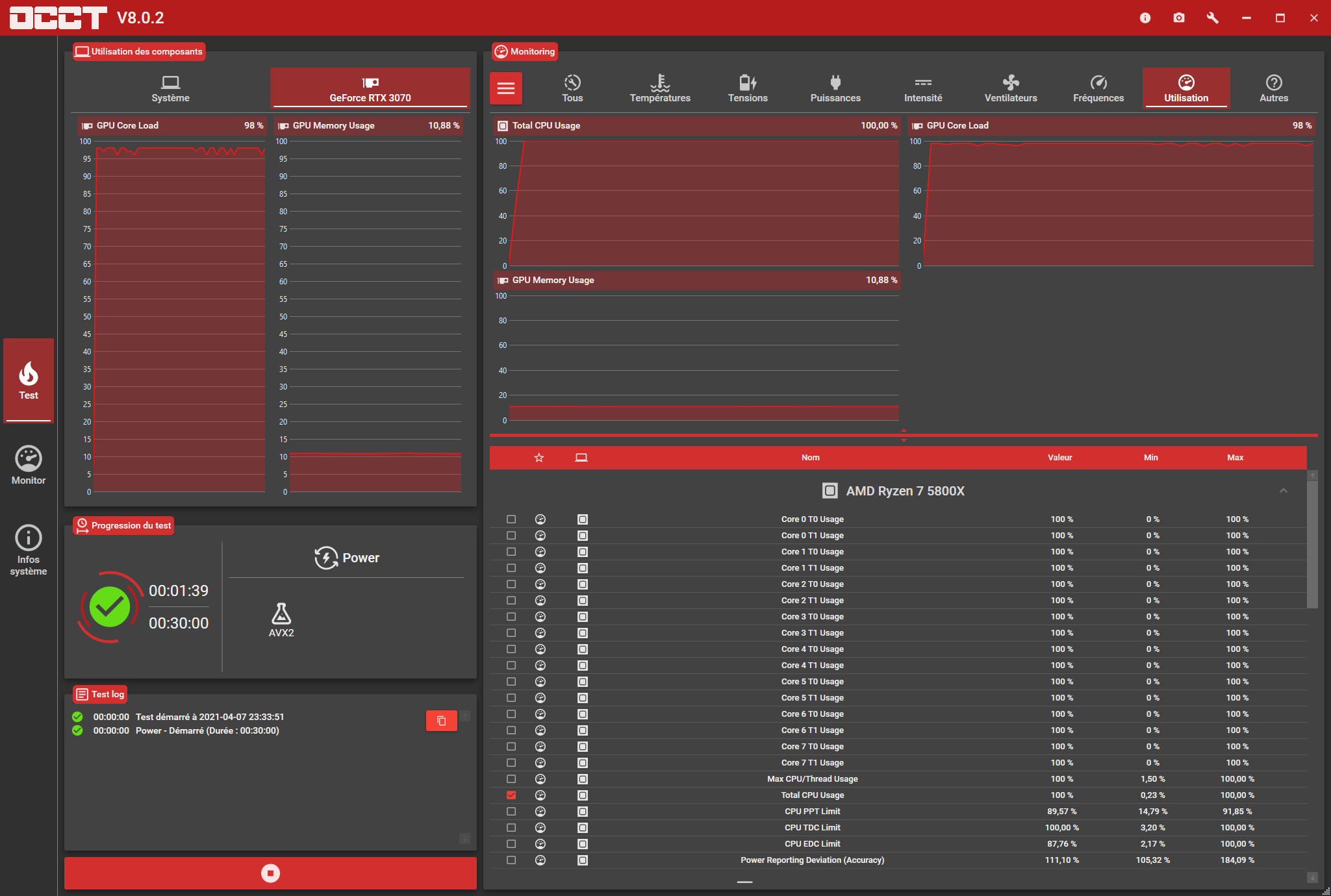The height and width of the screenshot is (896, 1331).
Task: Click the red hamburger menu button
Action: [506, 88]
